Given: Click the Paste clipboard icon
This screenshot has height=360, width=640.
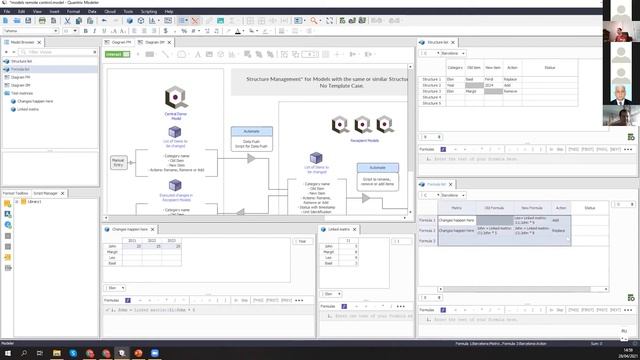Looking at the screenshot, I should (x=90, y=20).
